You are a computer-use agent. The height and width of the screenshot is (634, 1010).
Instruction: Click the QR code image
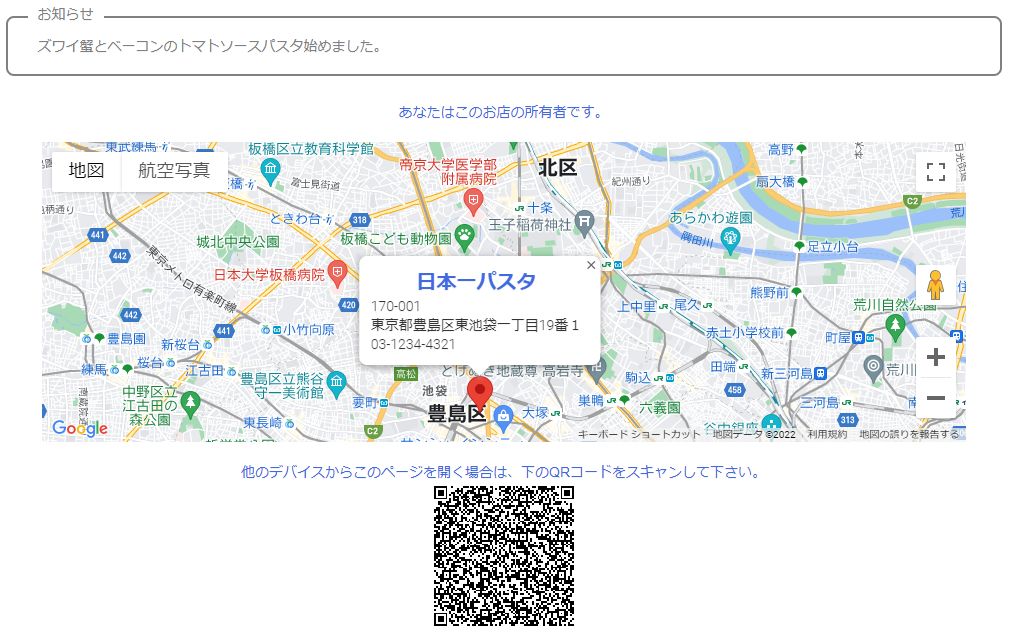(x=504, y=556)
